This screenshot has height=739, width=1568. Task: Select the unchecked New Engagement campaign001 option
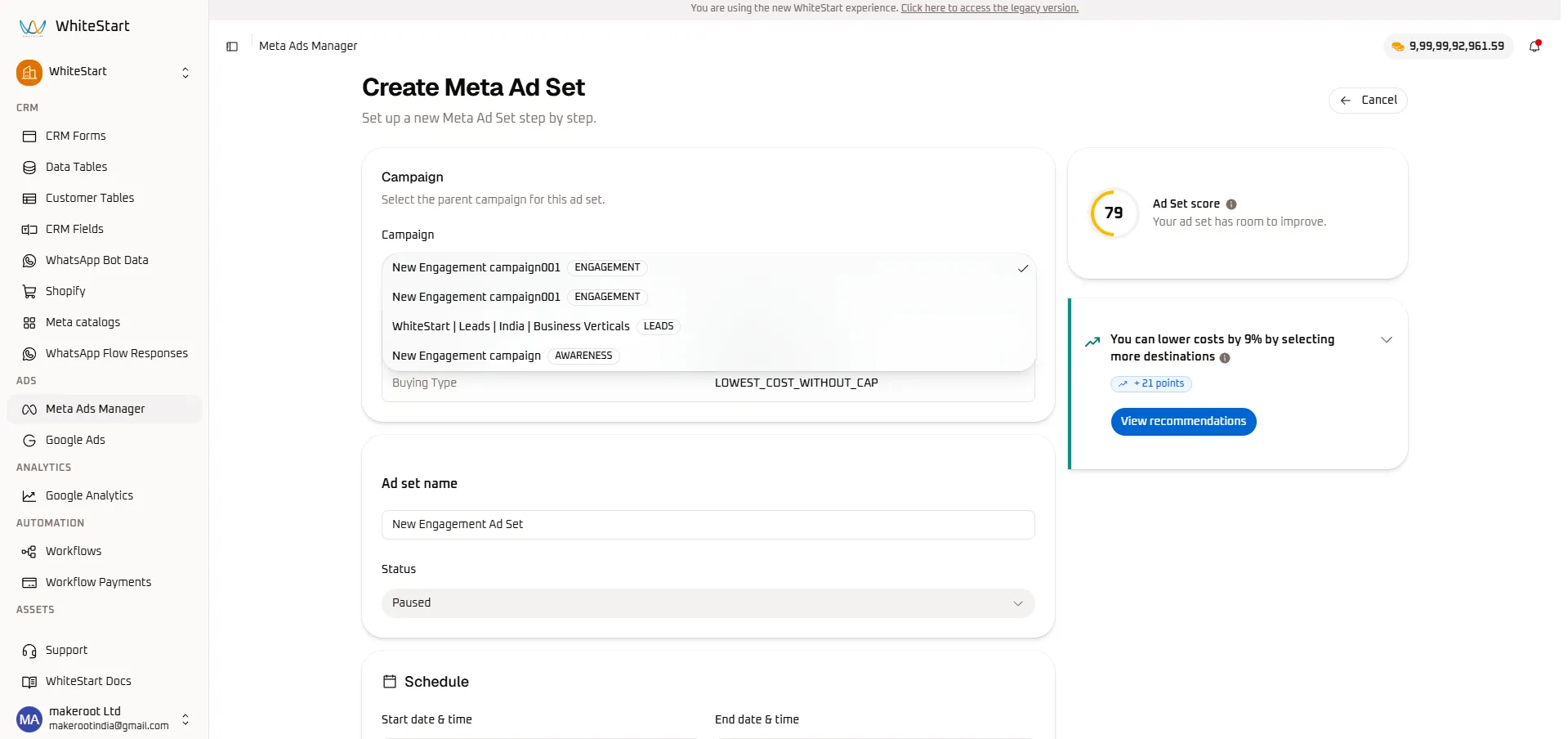[x=708, y=298]
